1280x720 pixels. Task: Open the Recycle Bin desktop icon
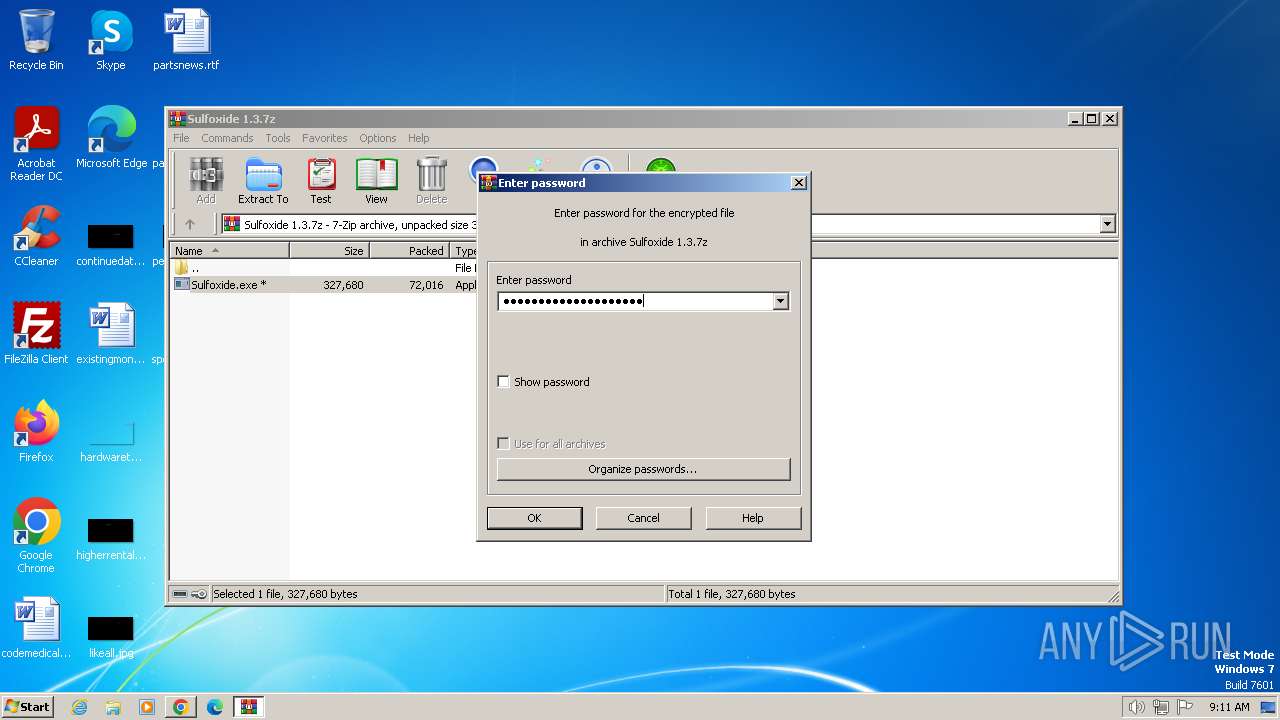pyautogui.click(x=36, y=40)
